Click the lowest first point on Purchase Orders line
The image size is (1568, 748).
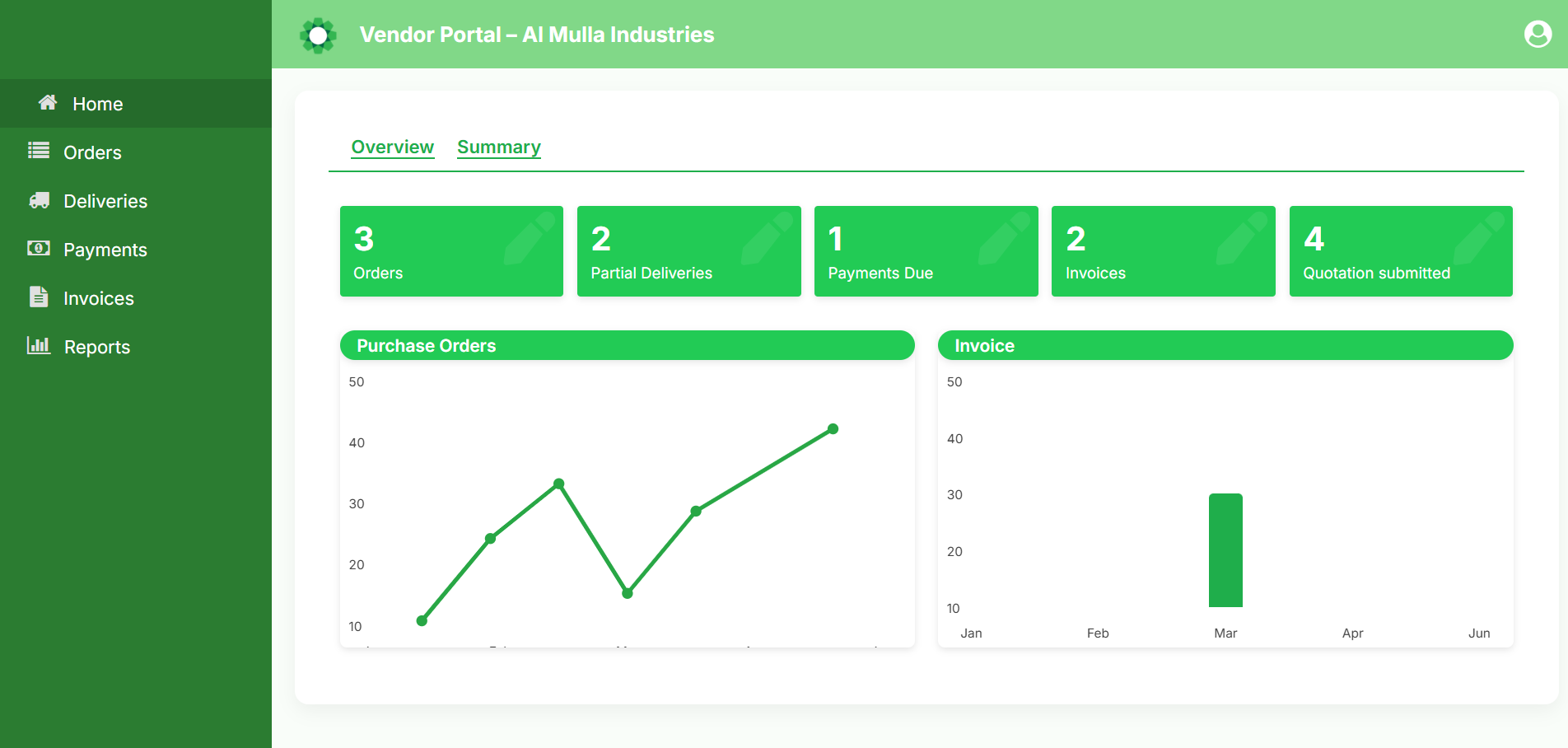pyautogui.click(x=422, y=620)
